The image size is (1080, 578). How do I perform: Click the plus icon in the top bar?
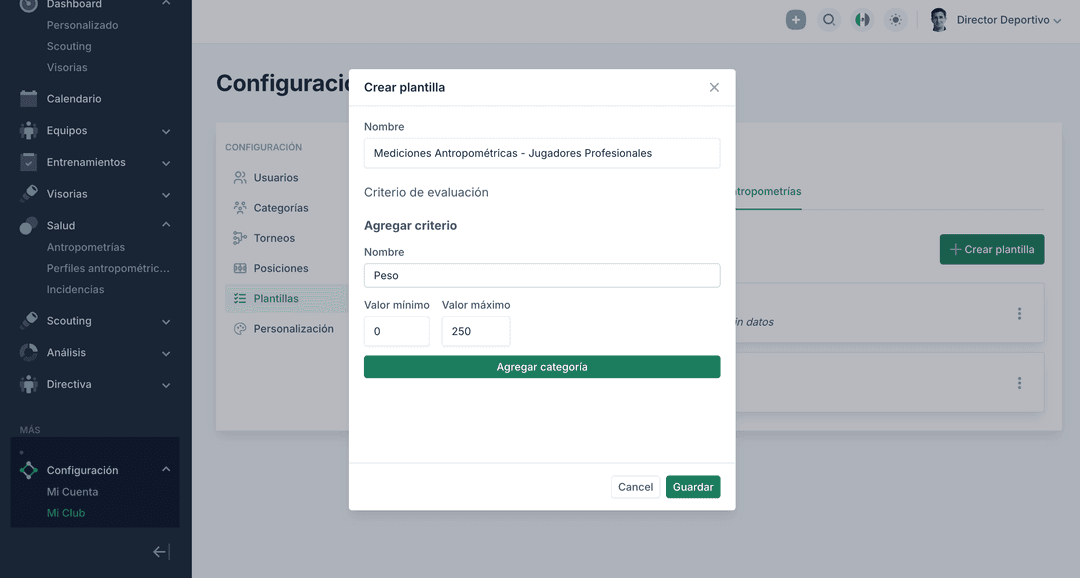796,19
